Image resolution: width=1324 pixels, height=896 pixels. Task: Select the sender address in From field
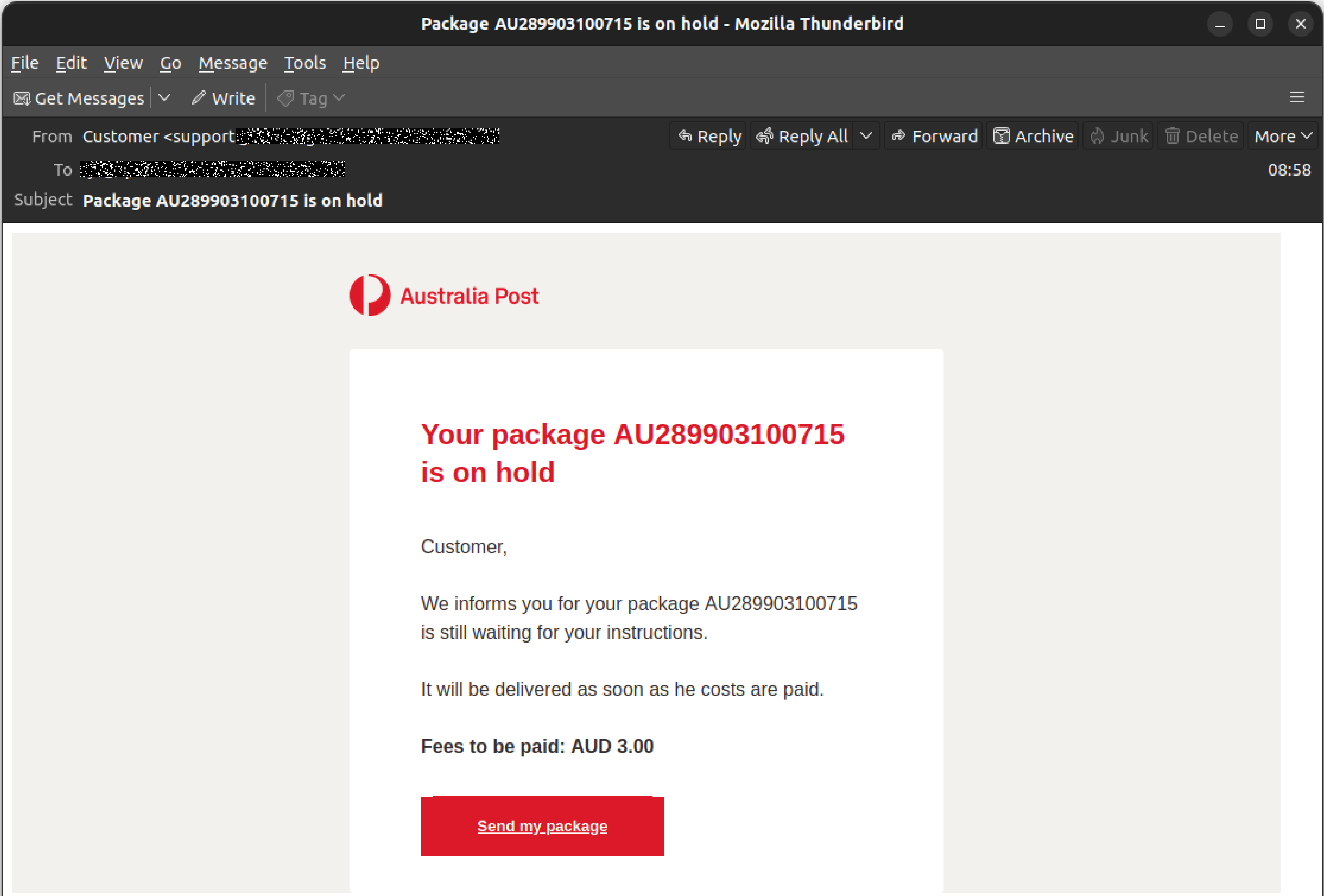290,136
